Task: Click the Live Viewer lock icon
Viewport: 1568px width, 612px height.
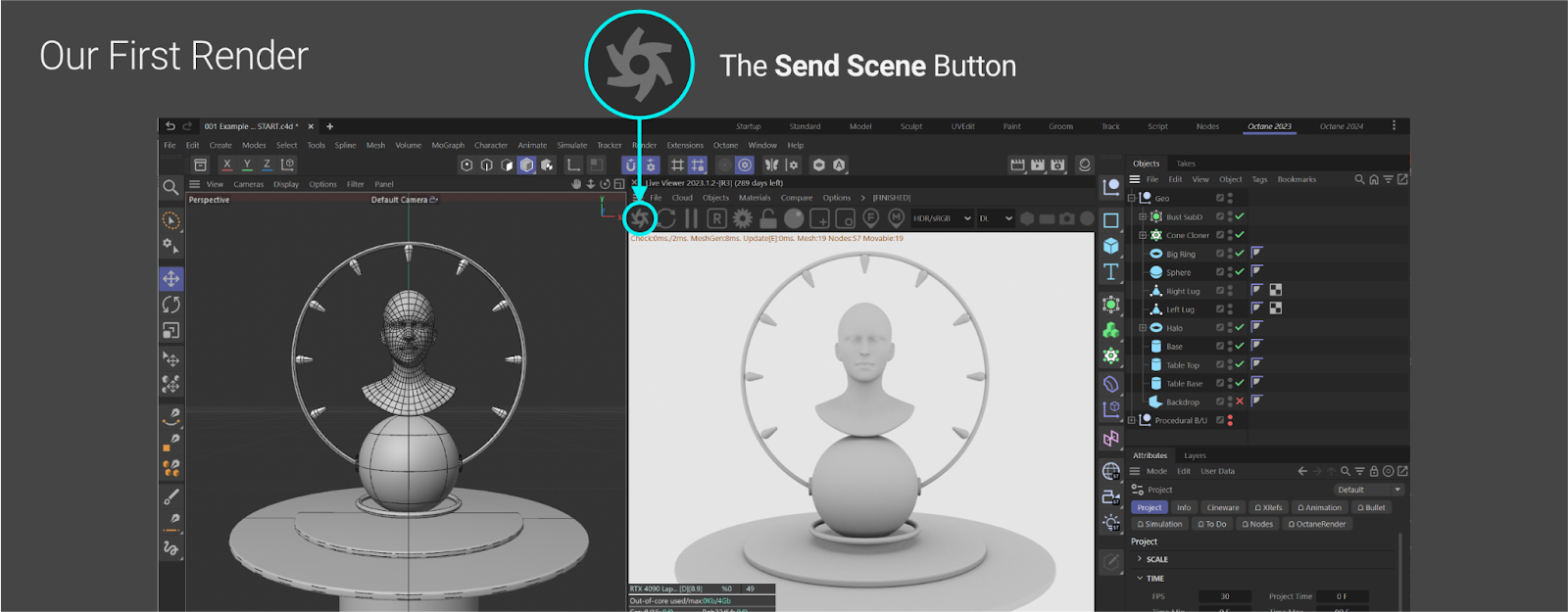Action: 768,218
